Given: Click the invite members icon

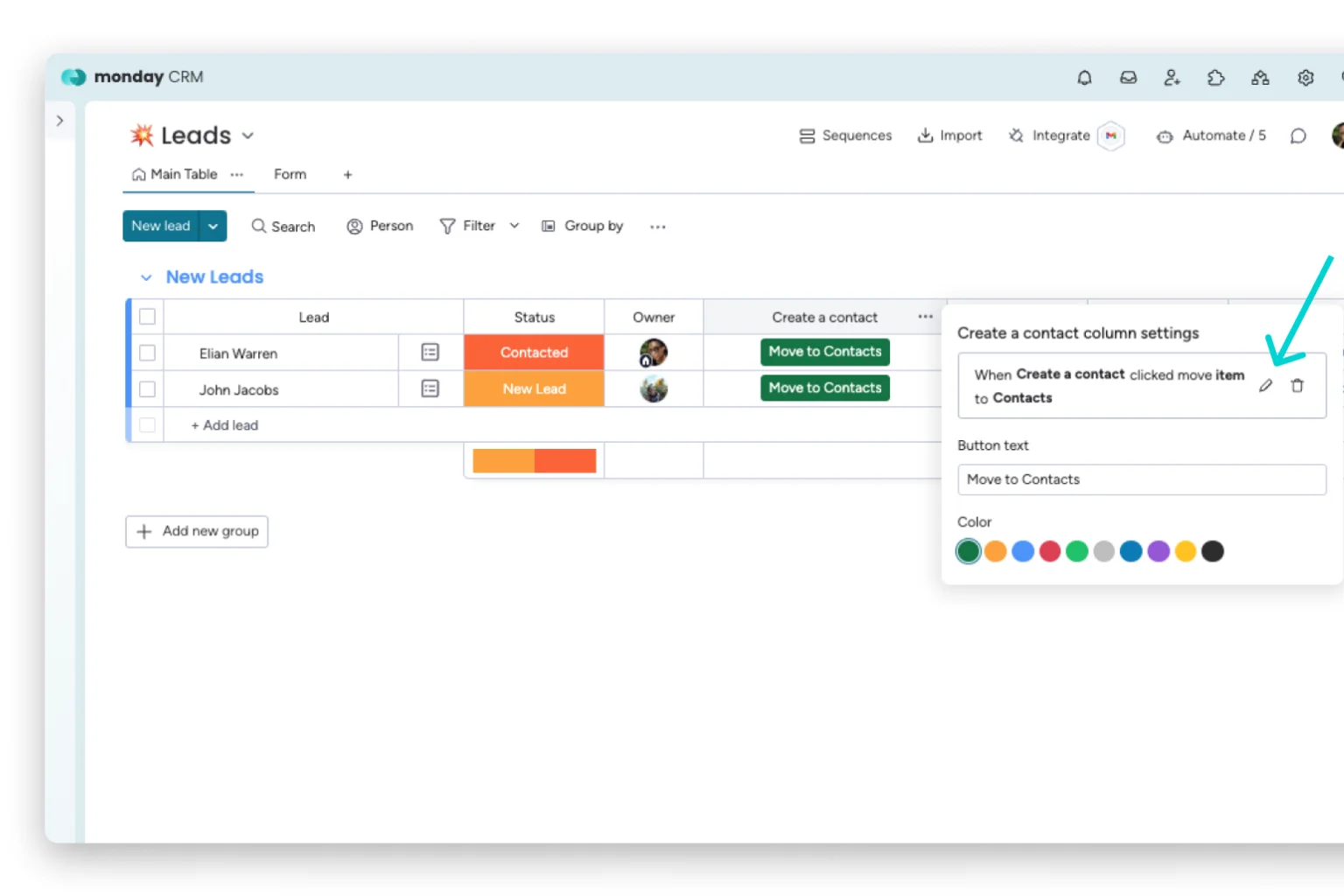Looking at the screenshot, I should tap(1172, 78).
